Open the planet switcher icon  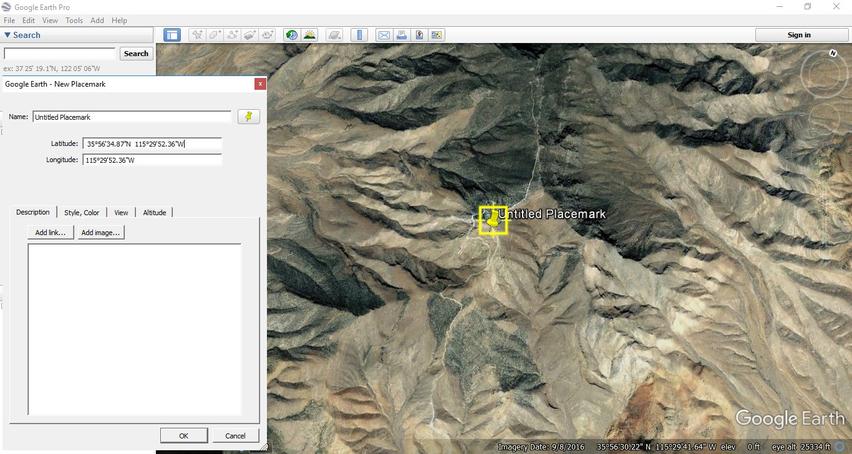[335, 35]
